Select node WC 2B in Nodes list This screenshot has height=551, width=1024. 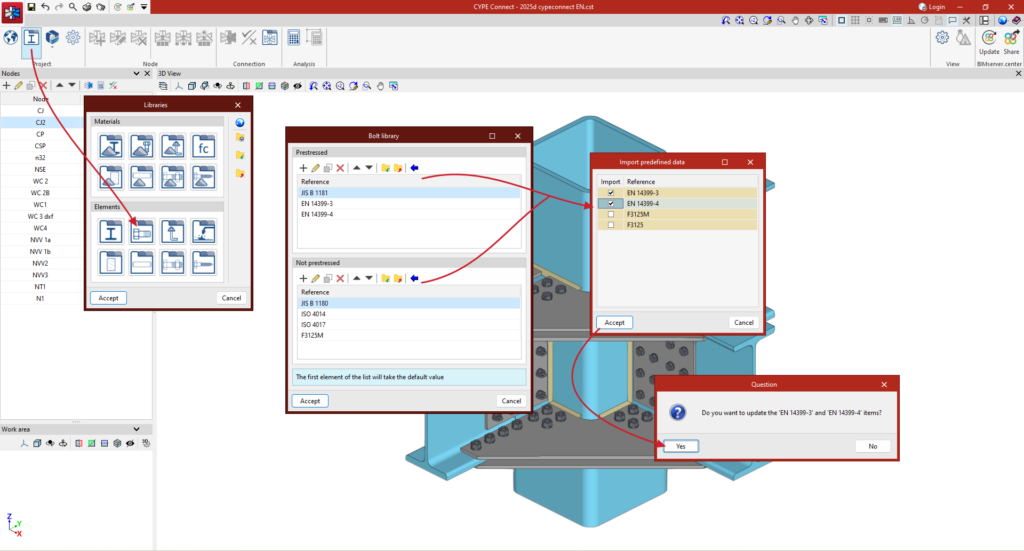pos(41,193)
